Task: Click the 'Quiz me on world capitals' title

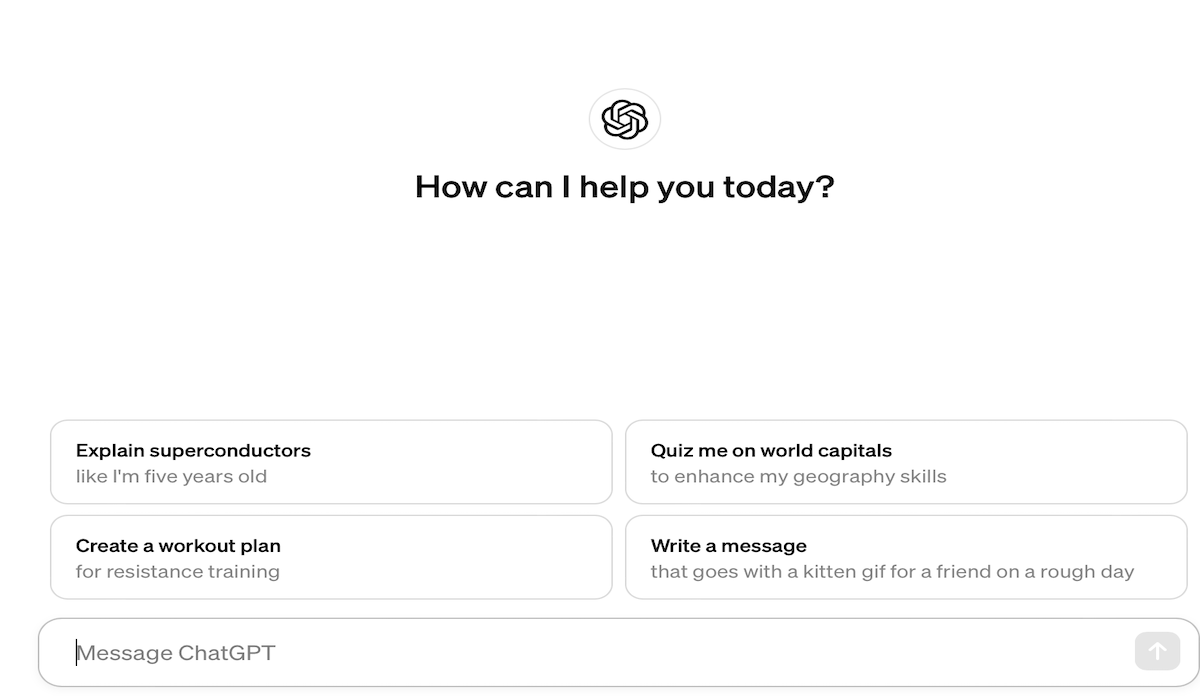Action: tap(771, 451)
